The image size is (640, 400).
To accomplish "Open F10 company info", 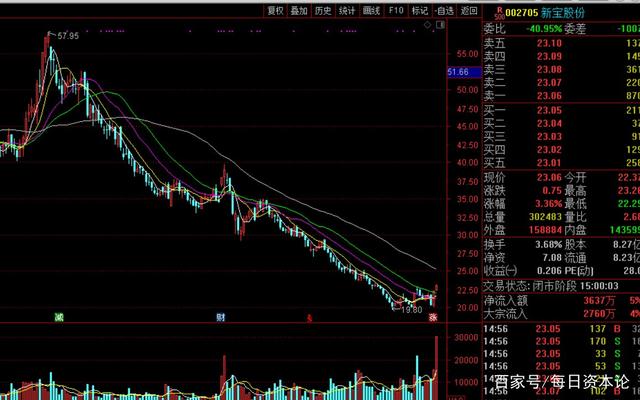I will click(x=396, y=11).
